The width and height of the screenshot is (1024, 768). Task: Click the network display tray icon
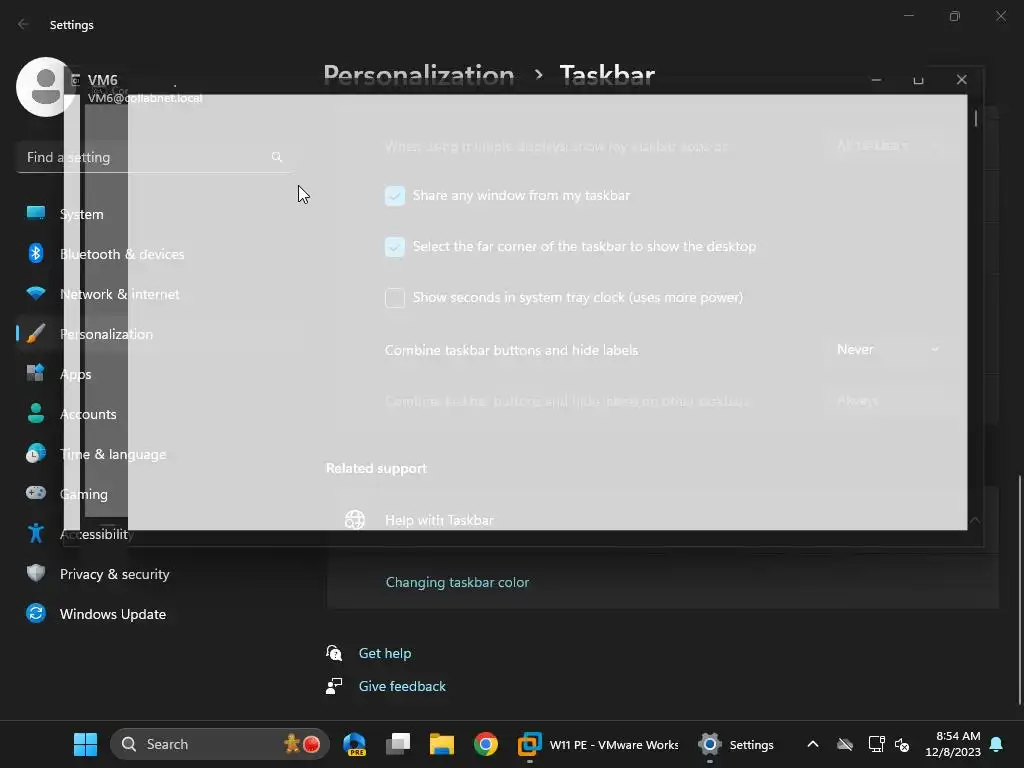(x=876, y=744)
